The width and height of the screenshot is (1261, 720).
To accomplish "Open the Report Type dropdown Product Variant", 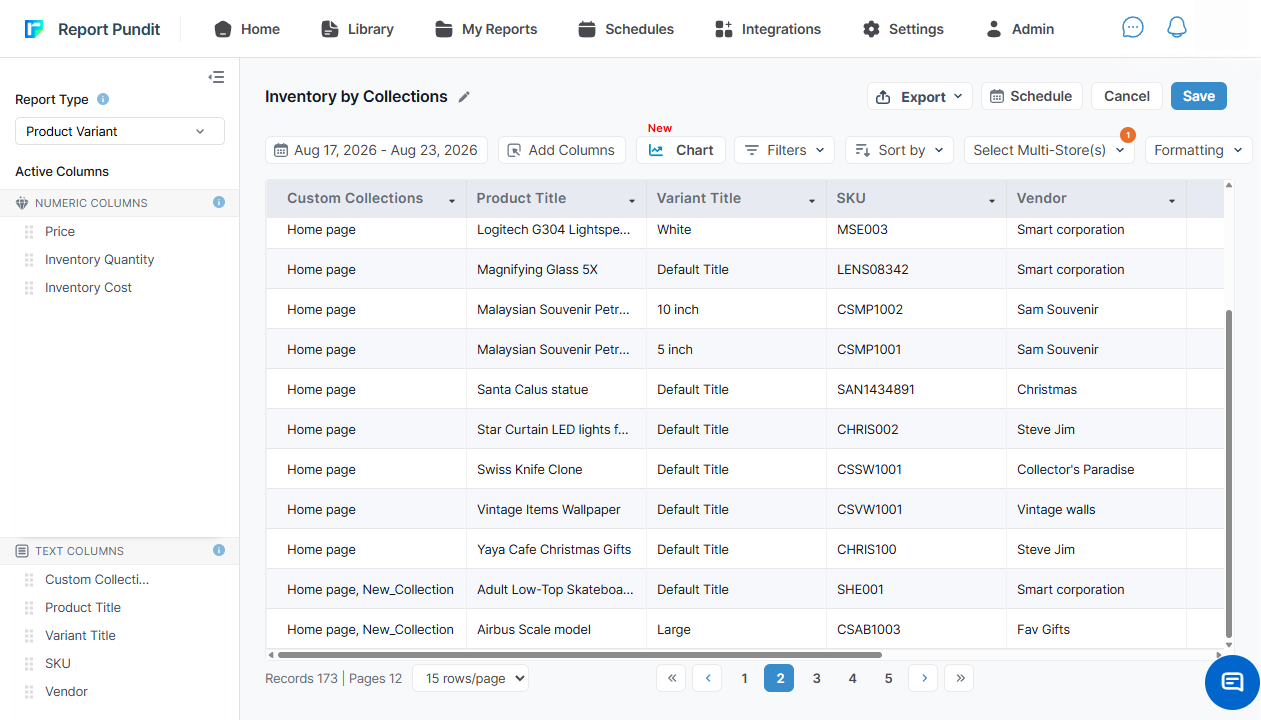I will click(120, 131).
